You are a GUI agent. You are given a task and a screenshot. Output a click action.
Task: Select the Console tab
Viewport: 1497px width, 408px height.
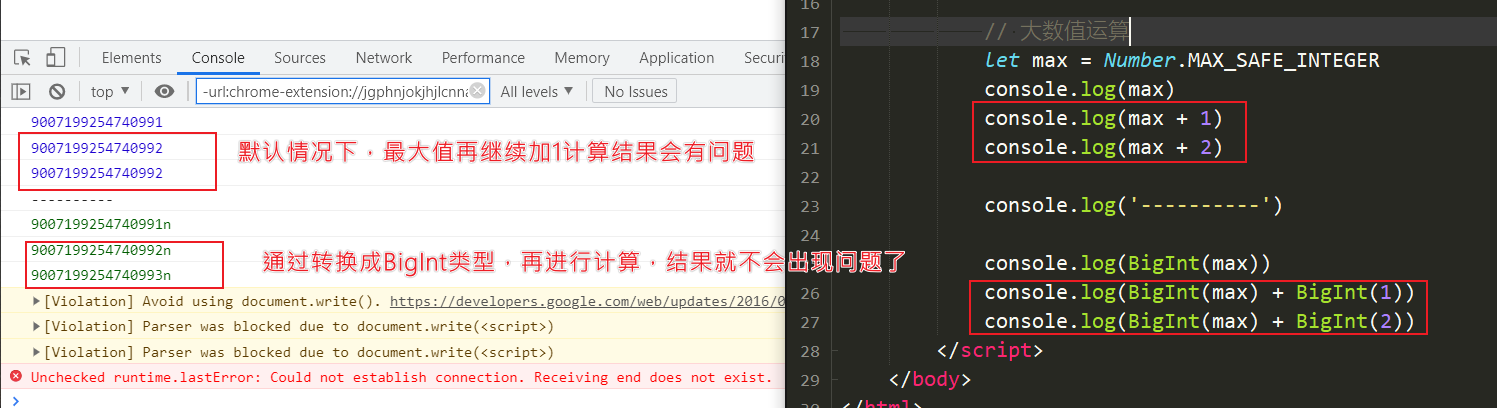[x=218, y=58]
